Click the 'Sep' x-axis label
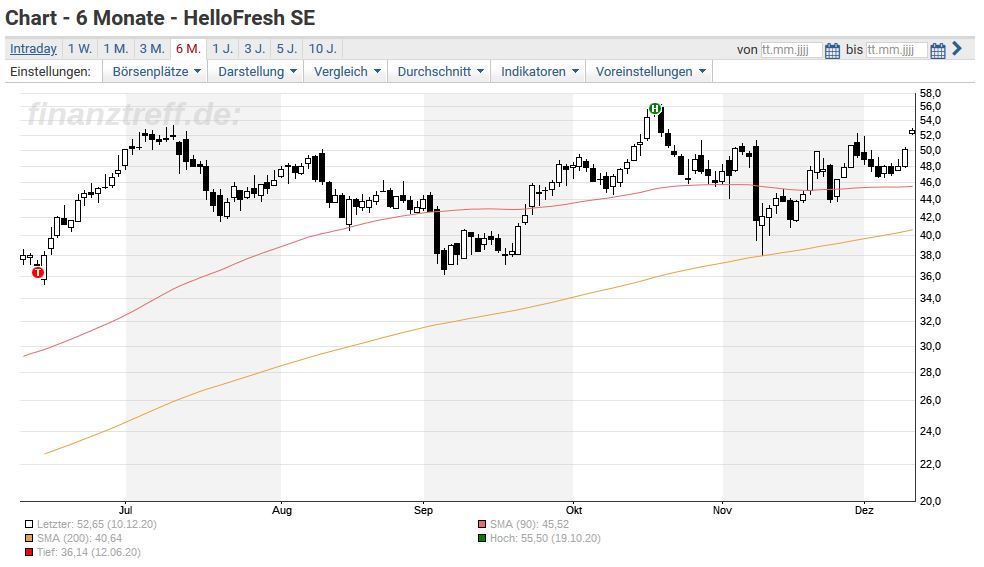The image size is (984, 567). 424,510
